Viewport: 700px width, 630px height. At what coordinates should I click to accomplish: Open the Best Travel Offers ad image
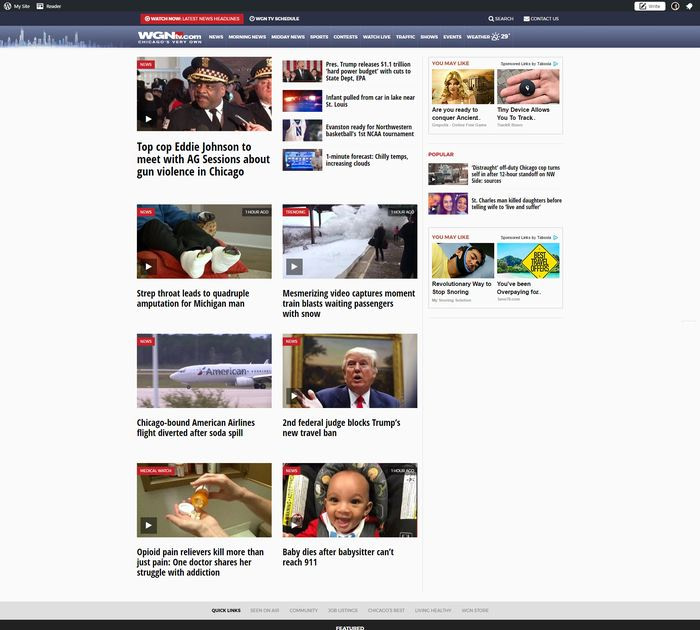tap(528, 261)
